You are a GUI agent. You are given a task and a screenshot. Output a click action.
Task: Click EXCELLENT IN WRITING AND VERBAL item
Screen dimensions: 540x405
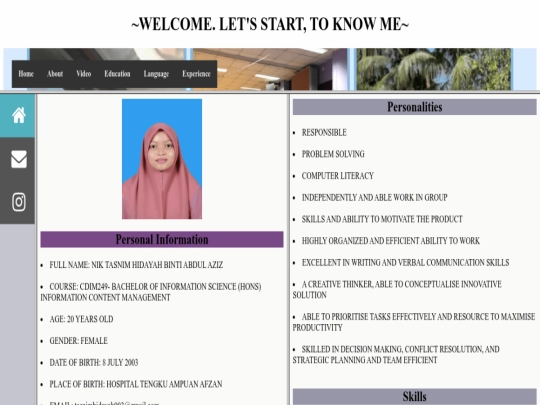click(405, 263)
